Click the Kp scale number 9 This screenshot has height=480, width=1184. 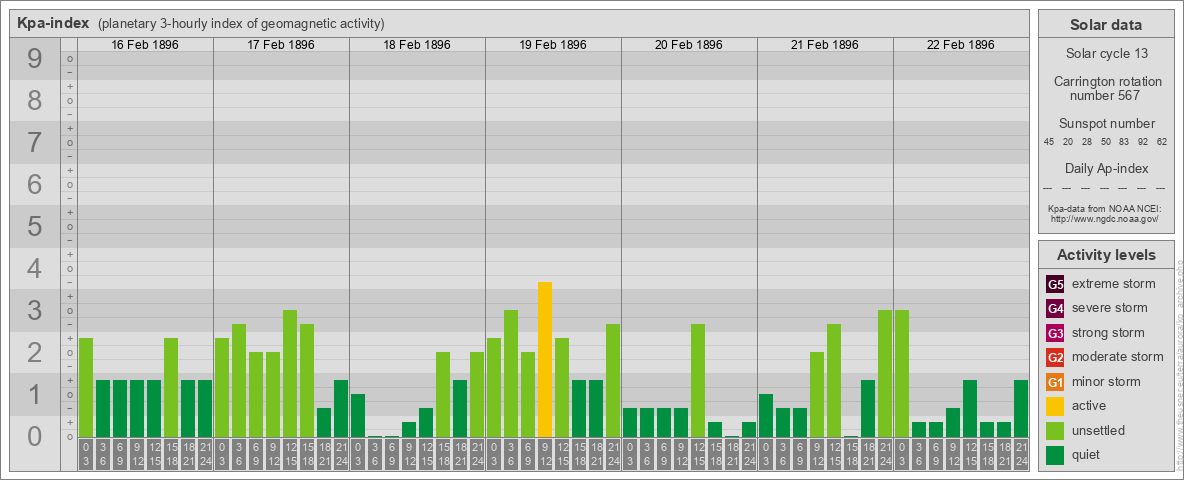[35, 58]
